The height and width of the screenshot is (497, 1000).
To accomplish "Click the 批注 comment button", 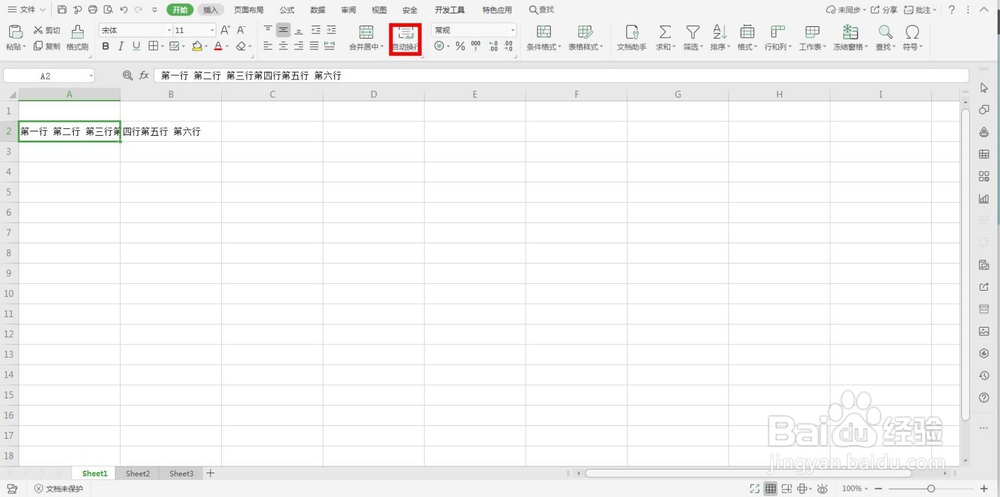I will coord(920,10).
